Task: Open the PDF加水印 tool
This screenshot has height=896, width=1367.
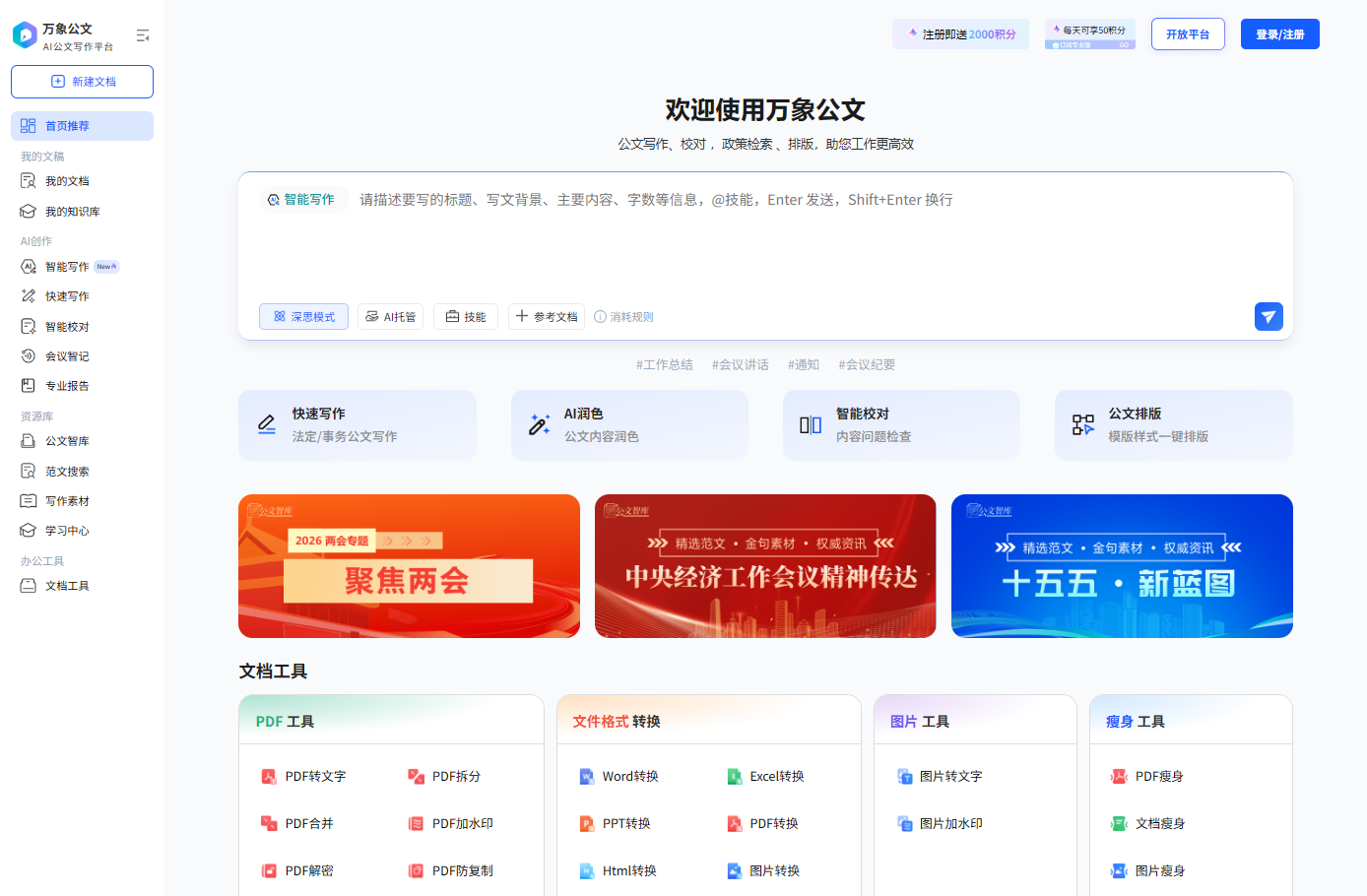Action: coord(450,824)
